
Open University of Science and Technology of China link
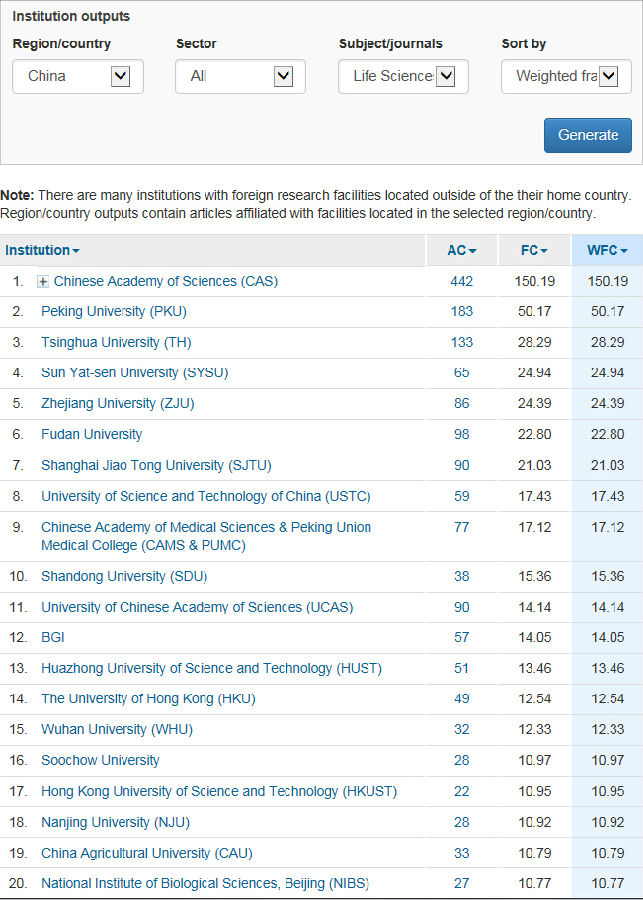click(x=206, y=496)
